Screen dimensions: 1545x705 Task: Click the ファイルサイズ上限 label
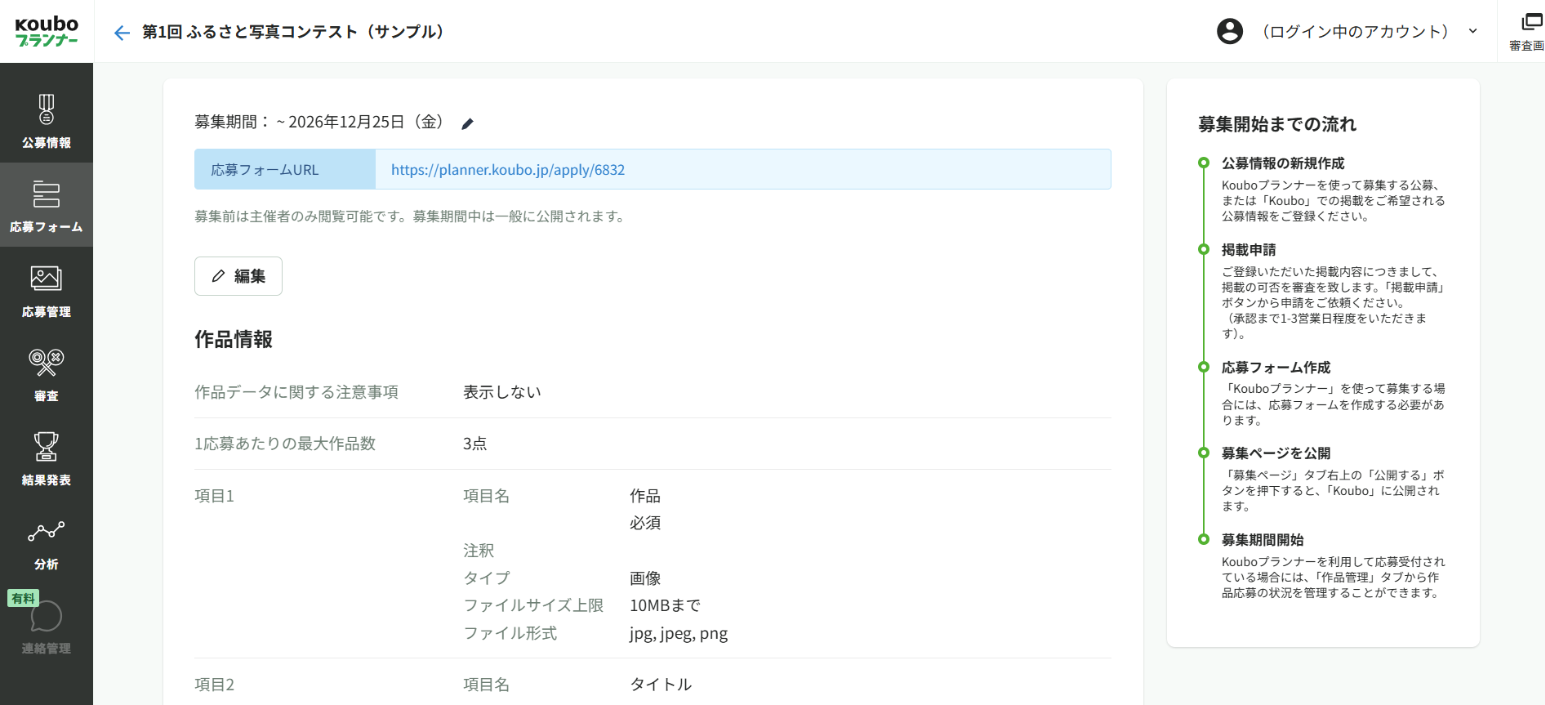tap(533, 605)
